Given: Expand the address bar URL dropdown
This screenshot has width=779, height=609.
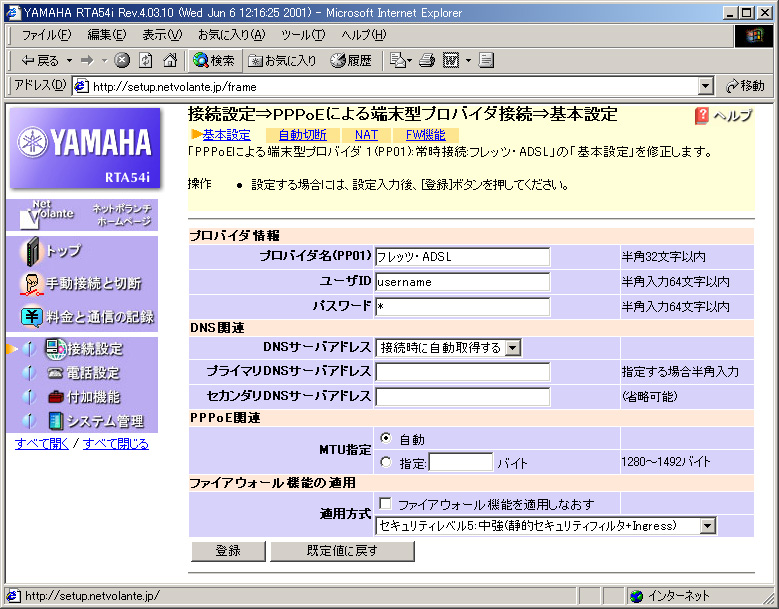Looking at the screenshot, I should pos(706,86).
